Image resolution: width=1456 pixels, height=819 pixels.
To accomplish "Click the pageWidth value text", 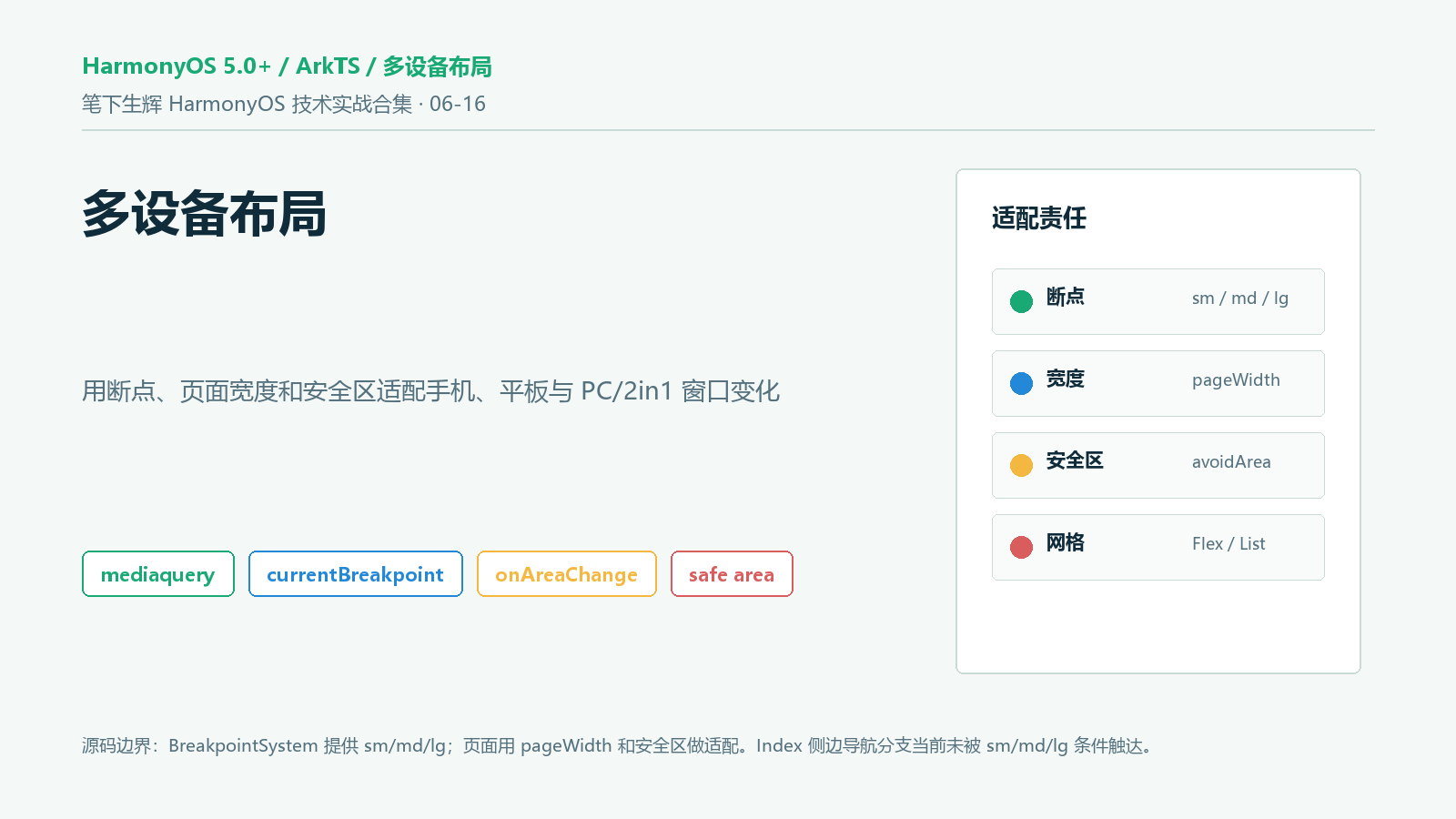I will point(1236,380).
